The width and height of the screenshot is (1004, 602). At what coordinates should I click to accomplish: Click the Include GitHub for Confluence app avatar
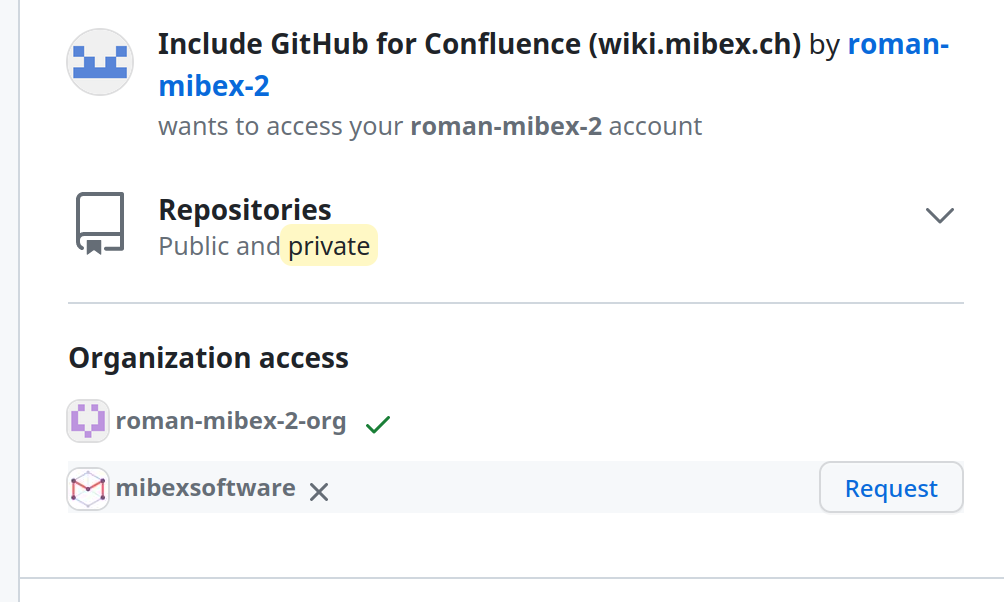pyautogui.click(x=100, y=62)
